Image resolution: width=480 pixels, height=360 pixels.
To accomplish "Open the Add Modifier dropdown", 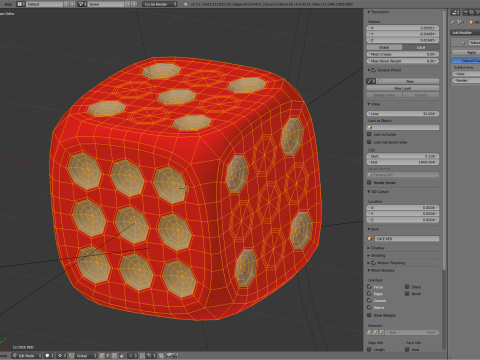I will [465, 32].
